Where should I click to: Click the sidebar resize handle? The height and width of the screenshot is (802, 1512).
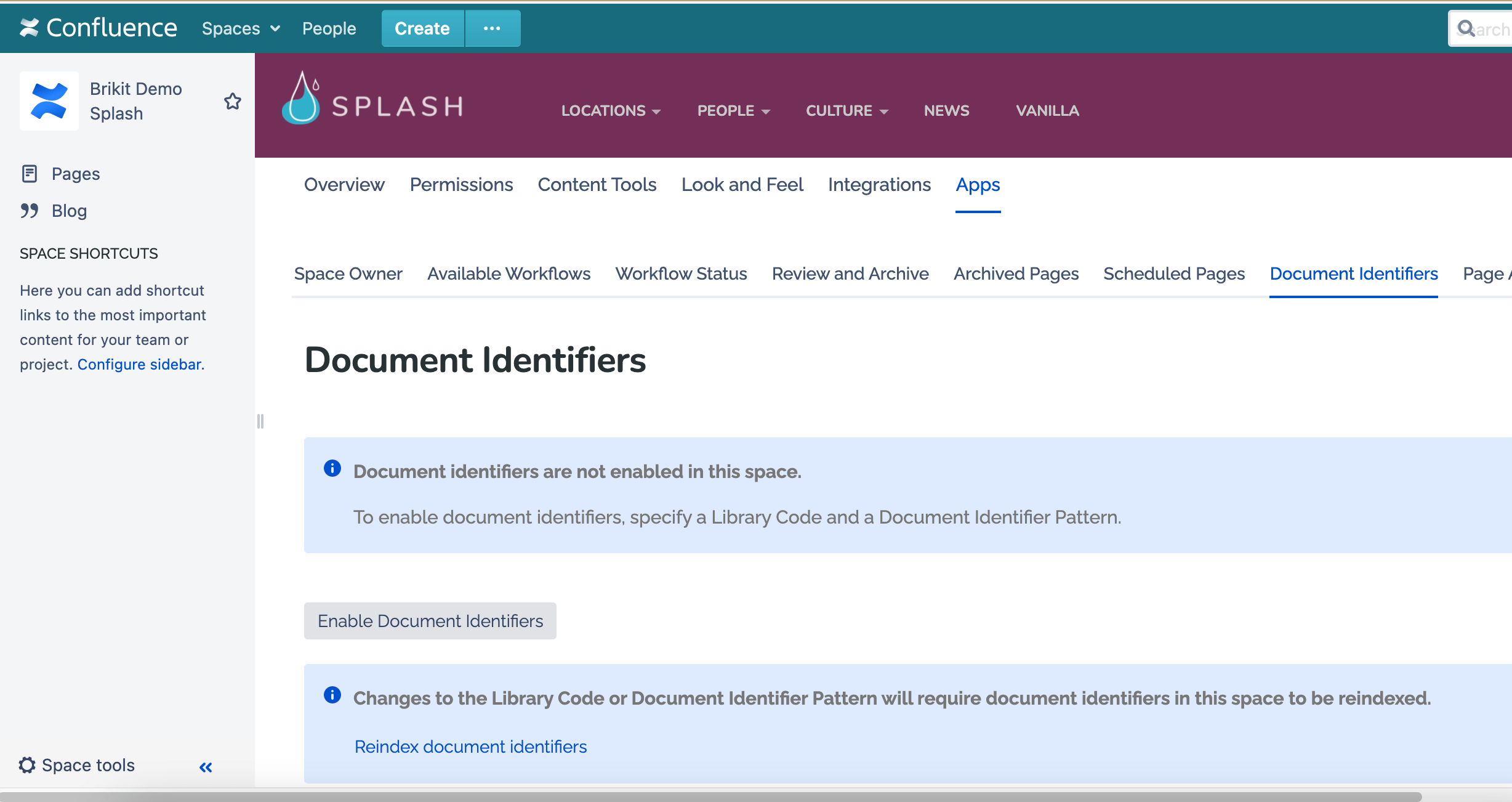pos(260,421)
